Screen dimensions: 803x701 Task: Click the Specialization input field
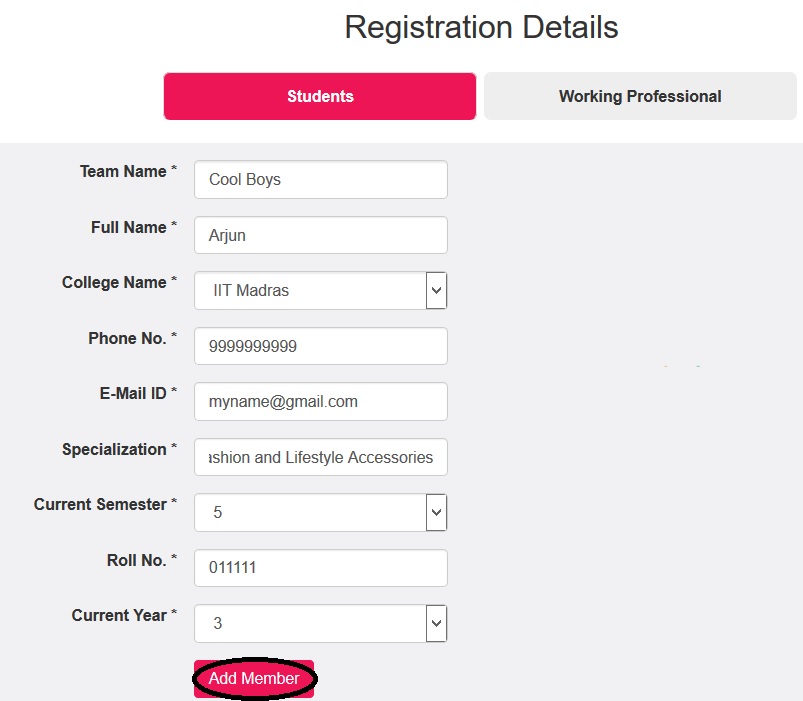[x=320, y=458]
